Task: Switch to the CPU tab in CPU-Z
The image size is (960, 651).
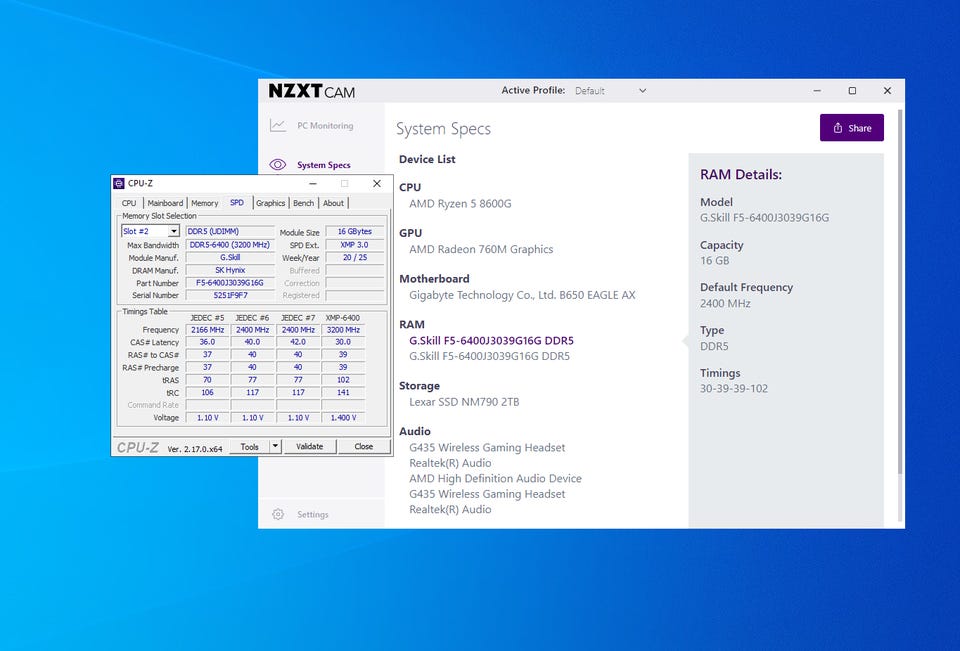Action: pos(129,203)
